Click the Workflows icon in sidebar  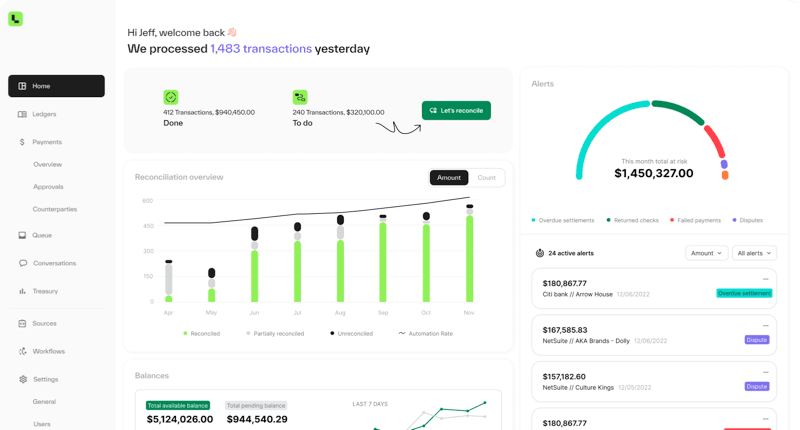[x=22, y=351]
